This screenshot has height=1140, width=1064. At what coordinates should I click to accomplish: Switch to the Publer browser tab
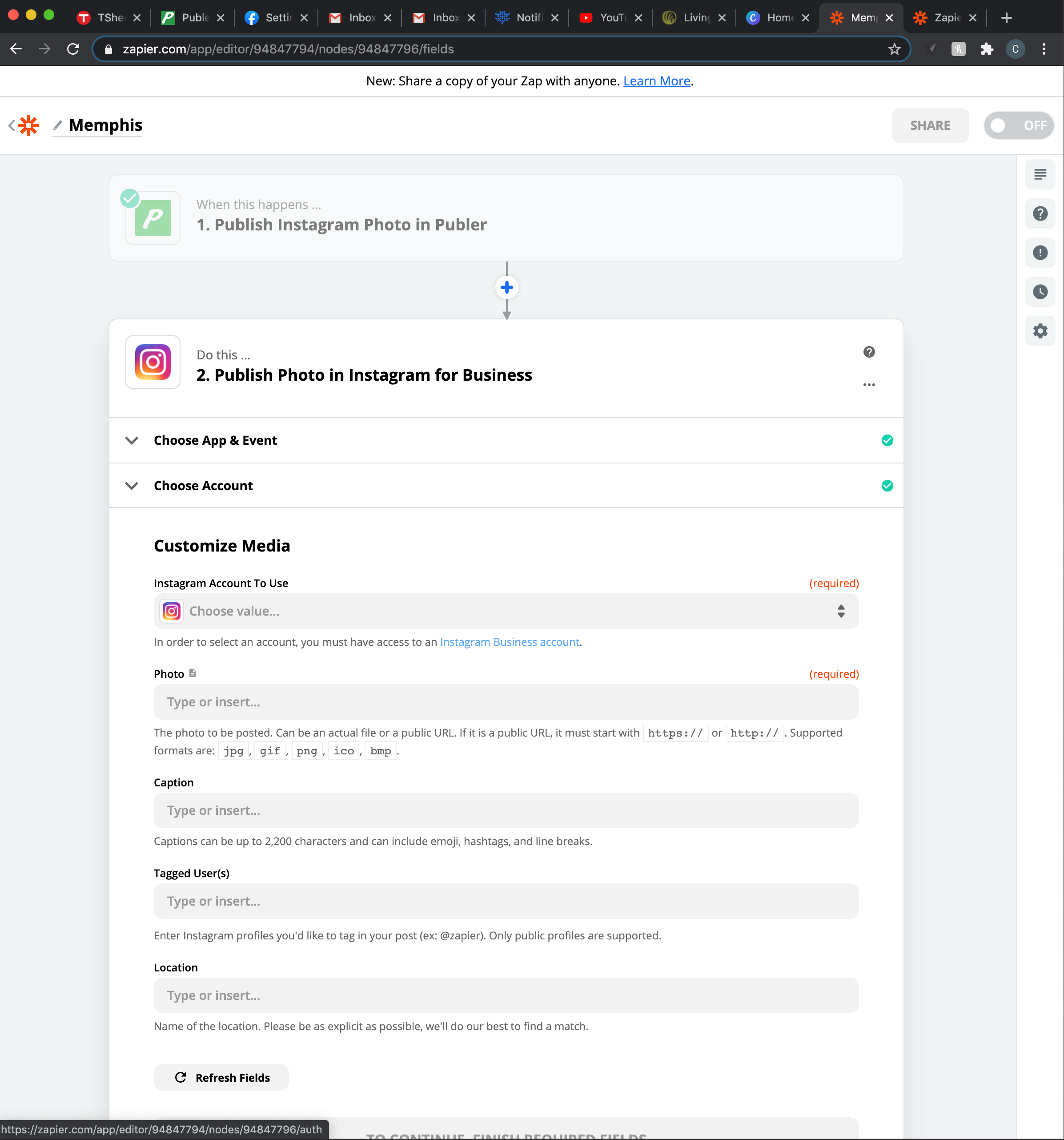click(x=193, y=18)
